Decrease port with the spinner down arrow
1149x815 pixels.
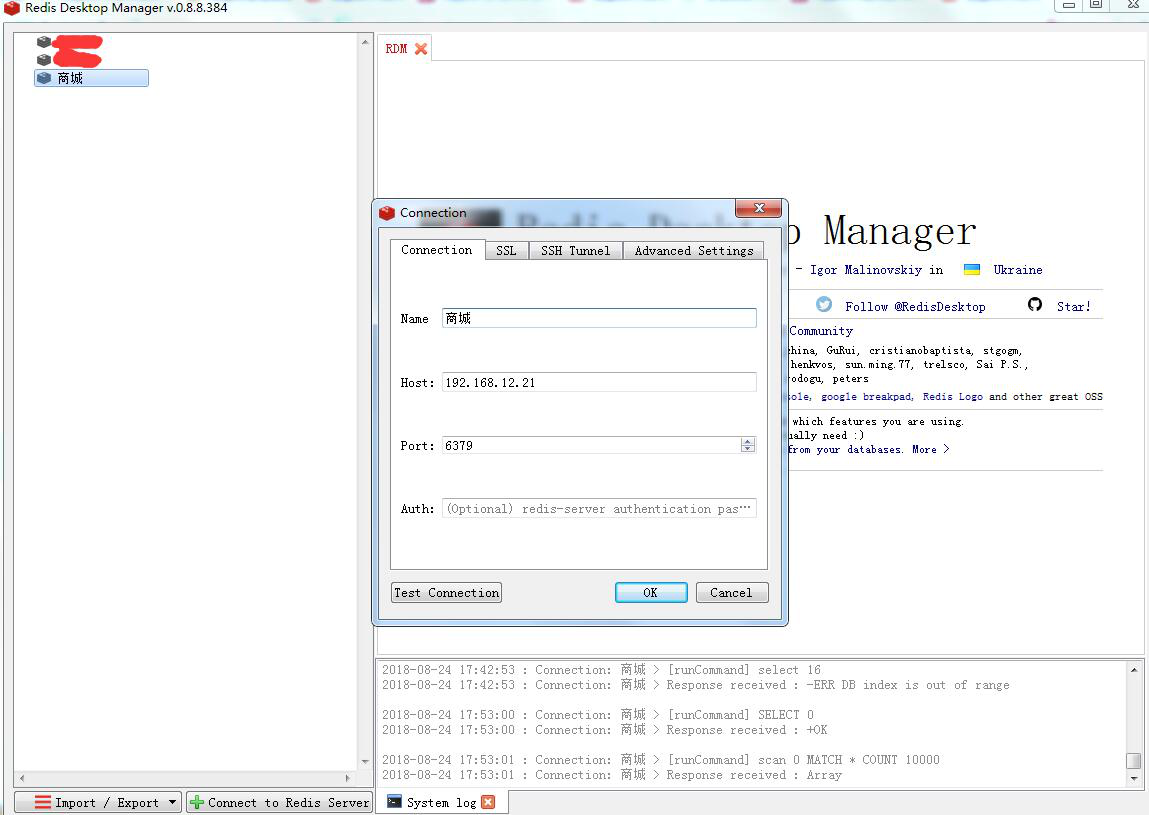(747, 449)
